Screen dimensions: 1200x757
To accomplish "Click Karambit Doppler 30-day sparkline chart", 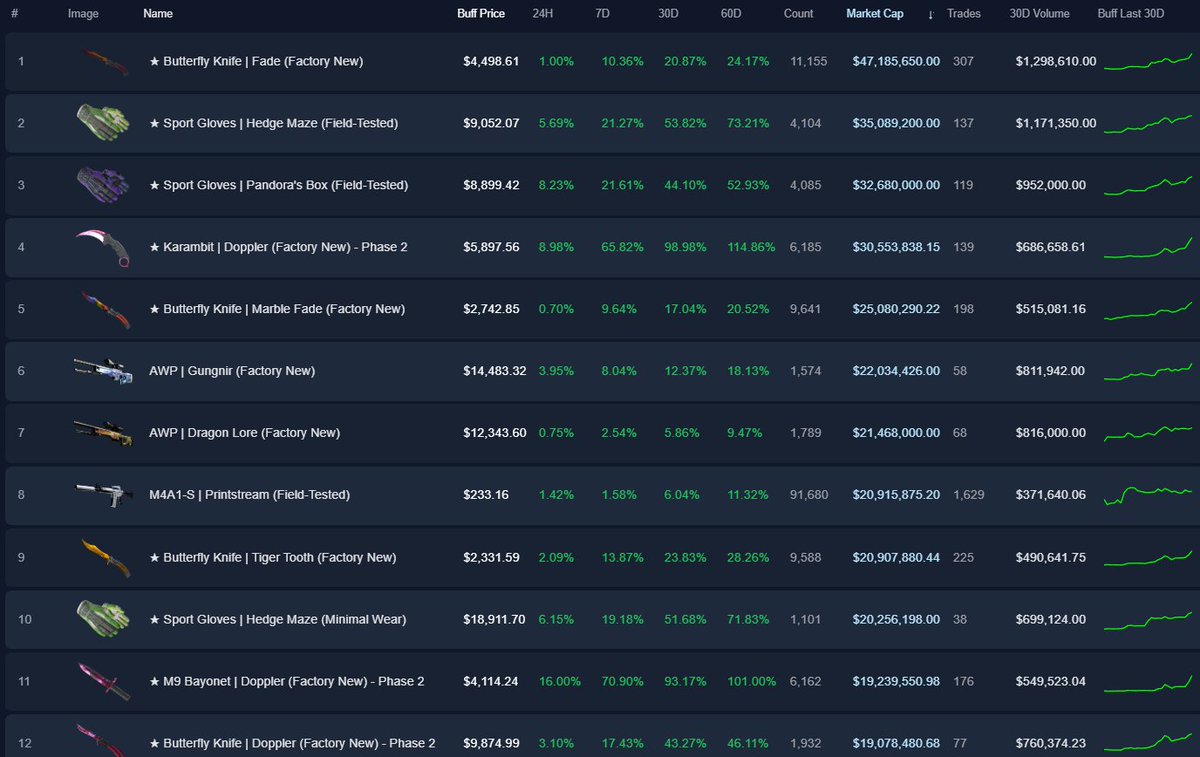I will pos(1148,247).
